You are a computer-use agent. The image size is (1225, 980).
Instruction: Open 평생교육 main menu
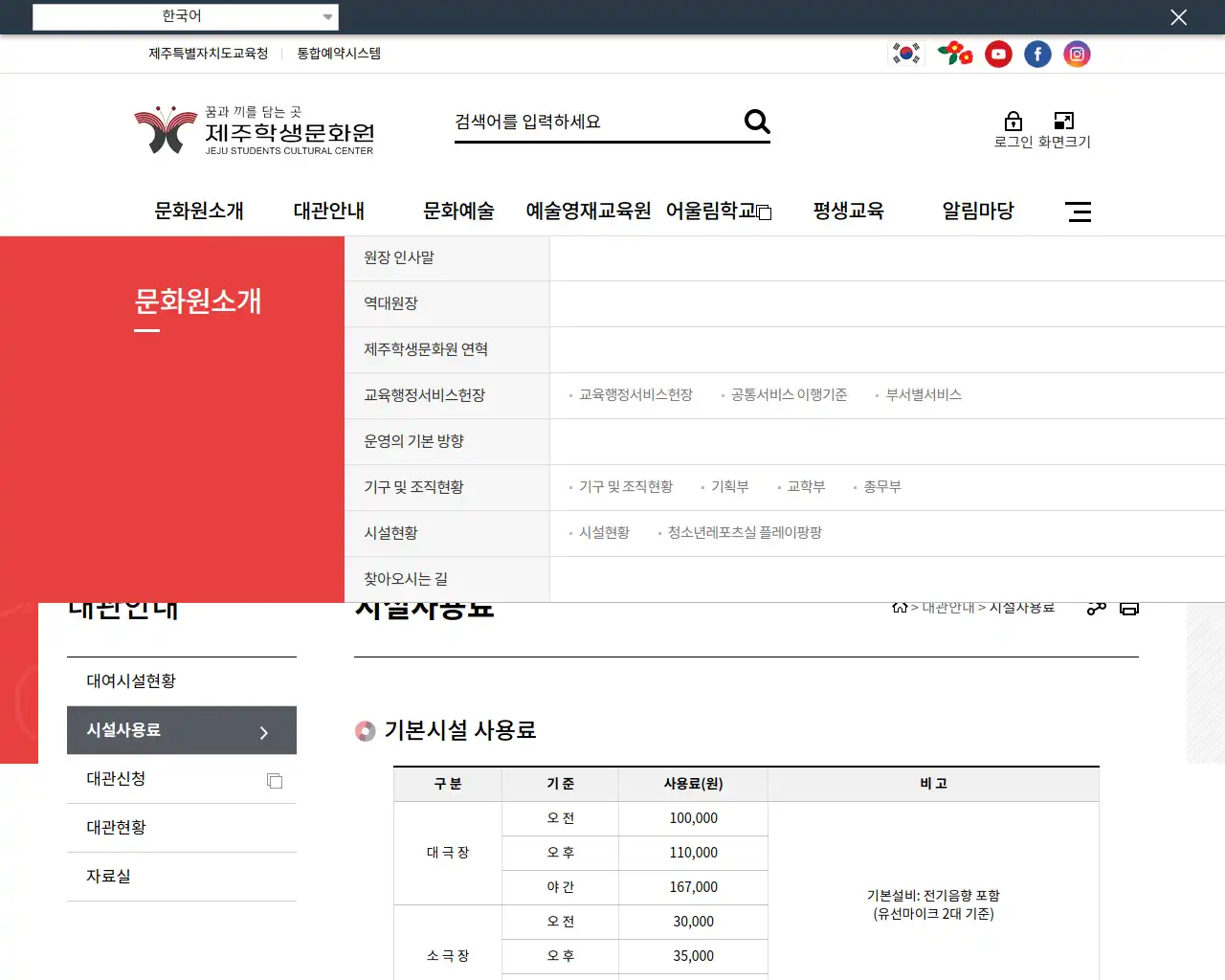tap(848, 211)
